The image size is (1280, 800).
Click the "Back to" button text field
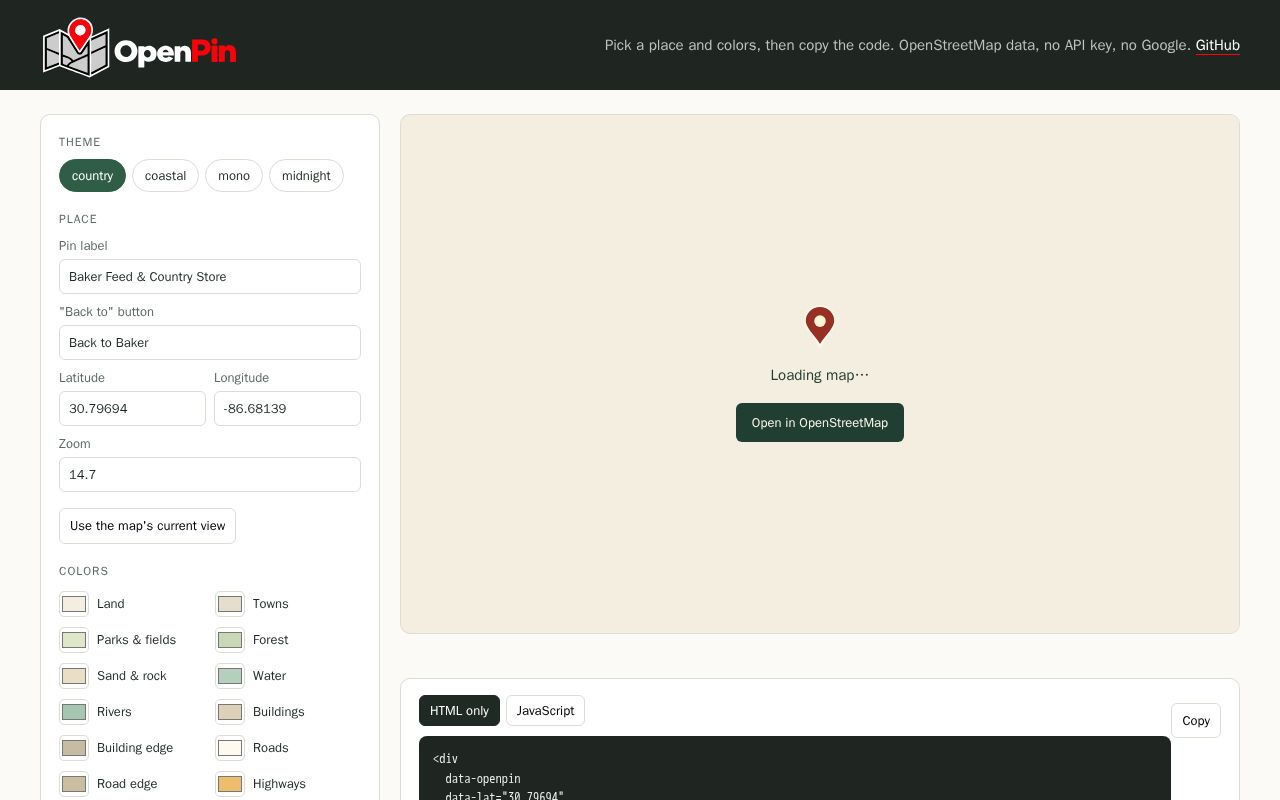pos(210,343)
